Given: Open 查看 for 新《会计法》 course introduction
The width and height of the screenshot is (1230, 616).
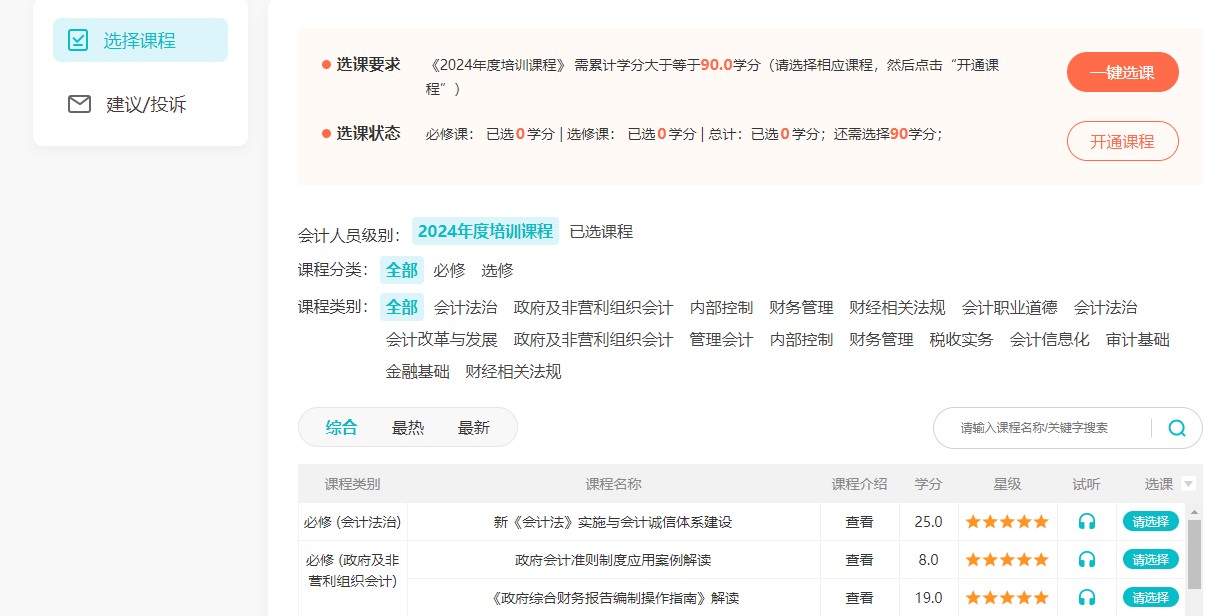Looking at the screenshot, I should [x=859, y=521].
